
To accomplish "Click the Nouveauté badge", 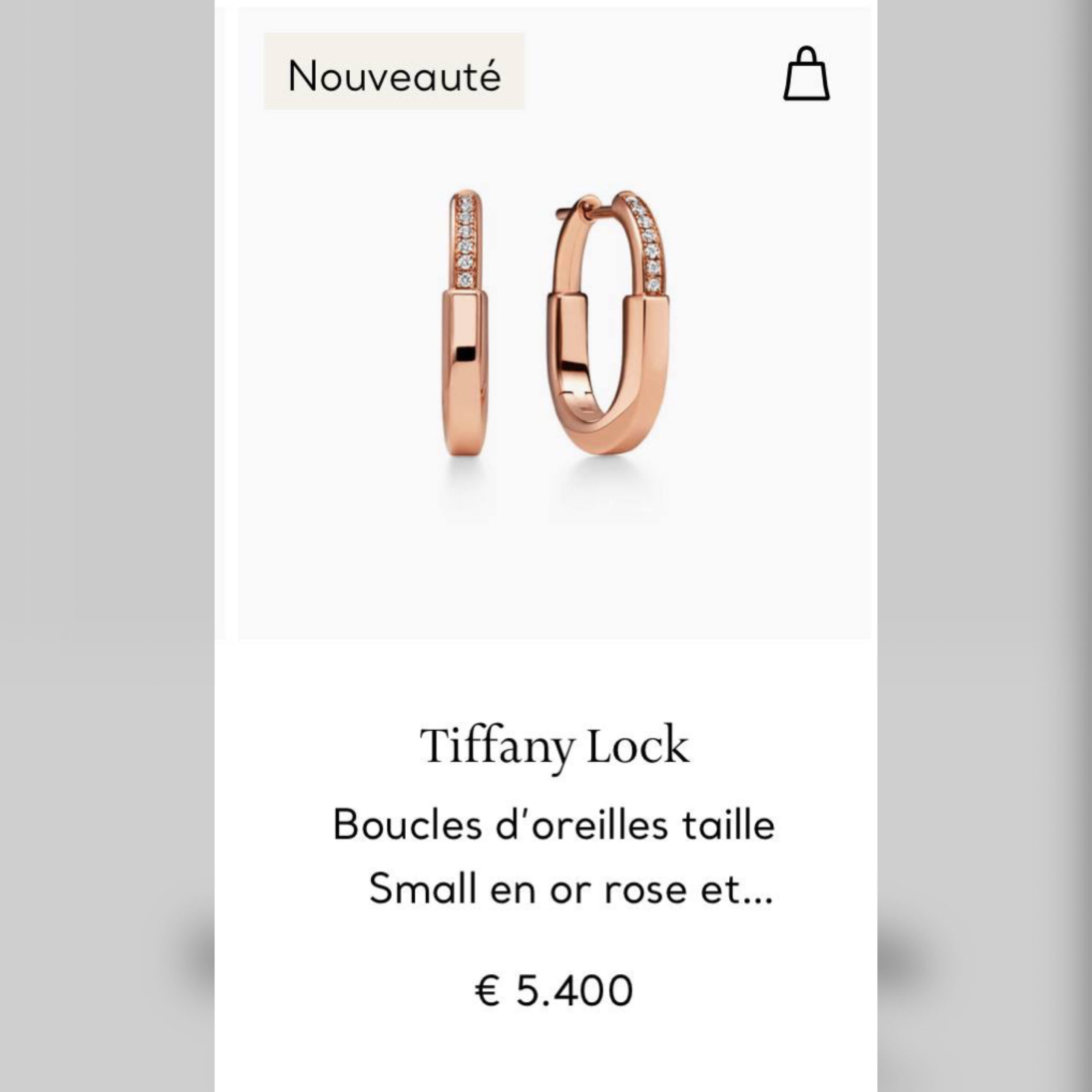I will [x=394, y=71].
